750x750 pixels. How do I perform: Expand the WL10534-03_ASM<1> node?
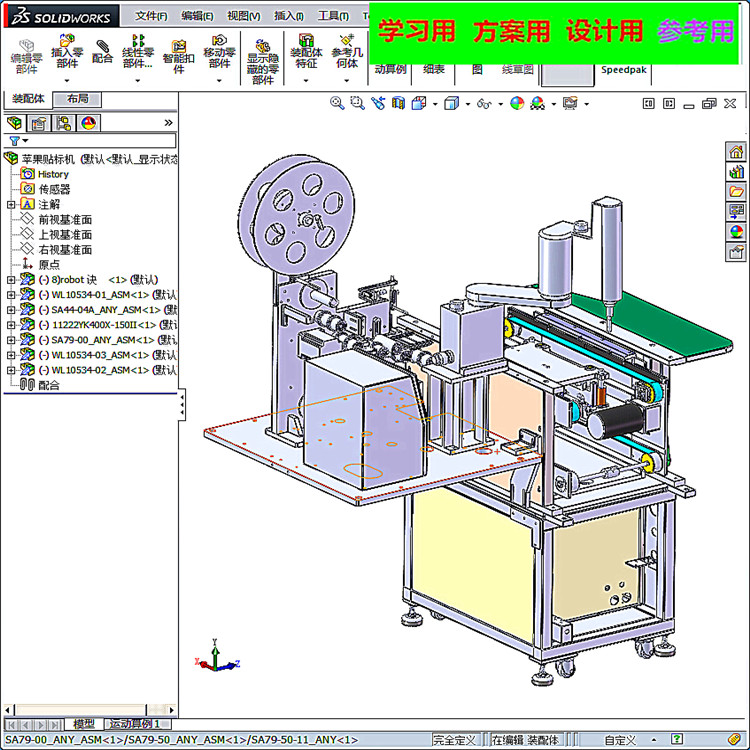[11, 355]
